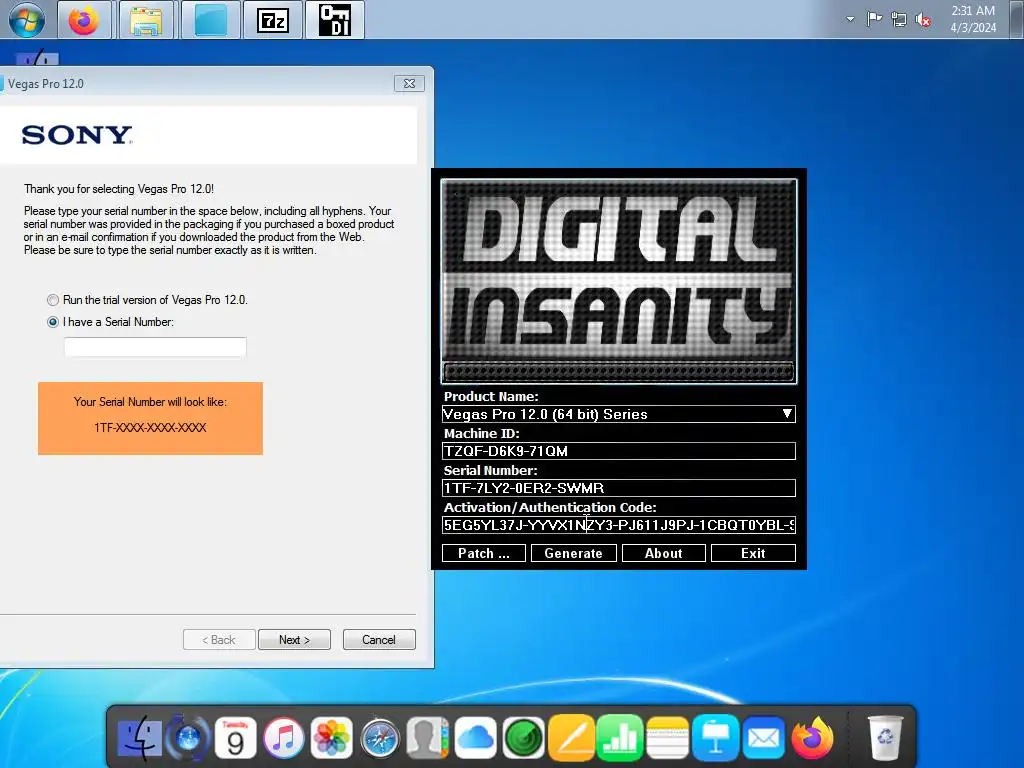Screen dimensions: 1024x768
Task: Open iCloud in the dock
Action: (475, 738)
